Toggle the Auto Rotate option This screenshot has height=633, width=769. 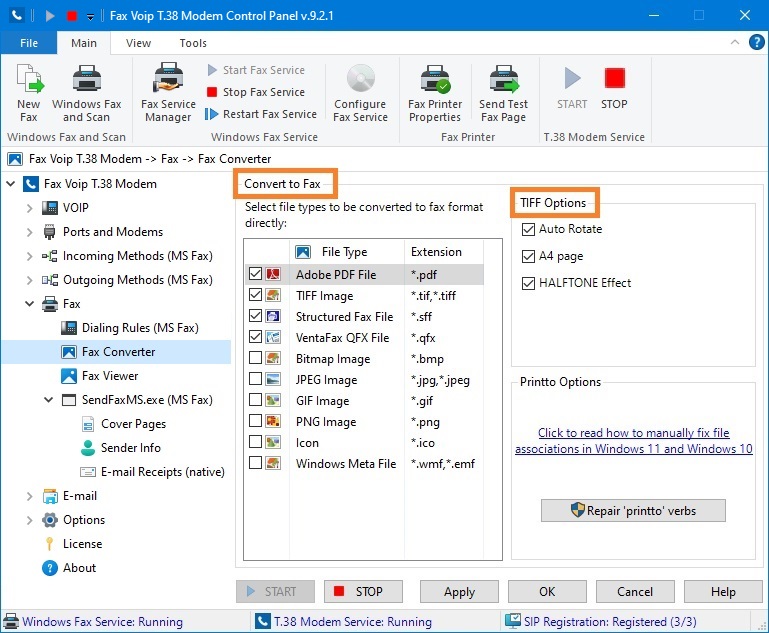(x=528, y=229)
